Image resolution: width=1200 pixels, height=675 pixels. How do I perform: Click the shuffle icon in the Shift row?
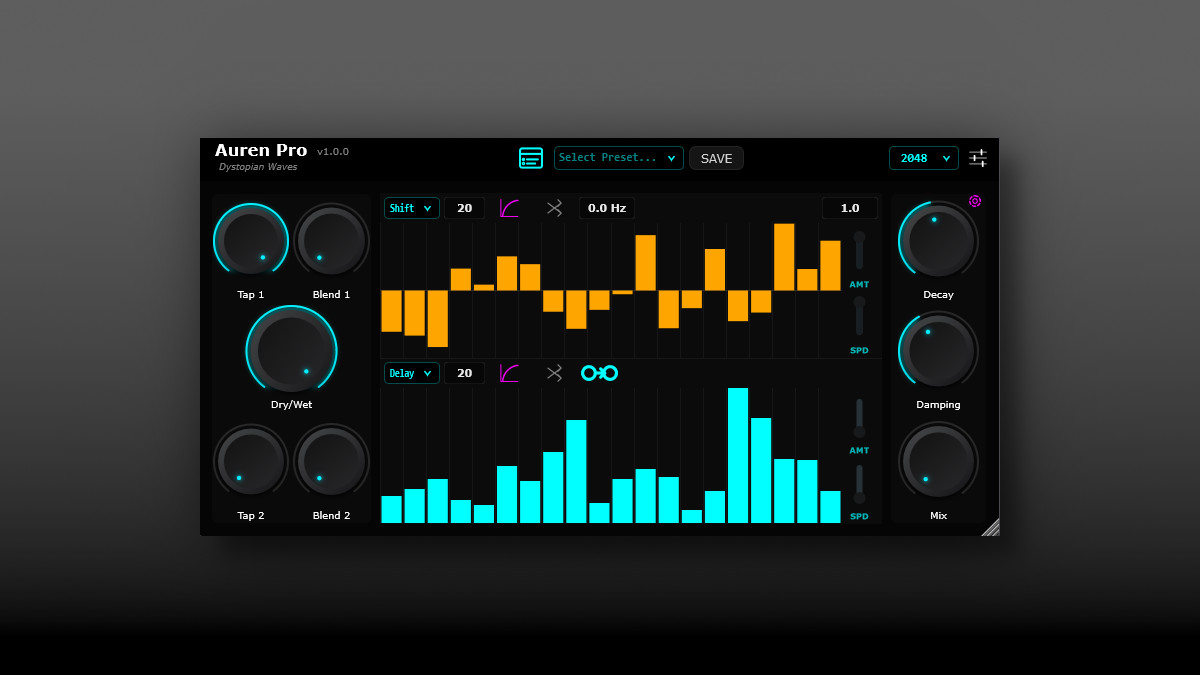coord(554,208)
